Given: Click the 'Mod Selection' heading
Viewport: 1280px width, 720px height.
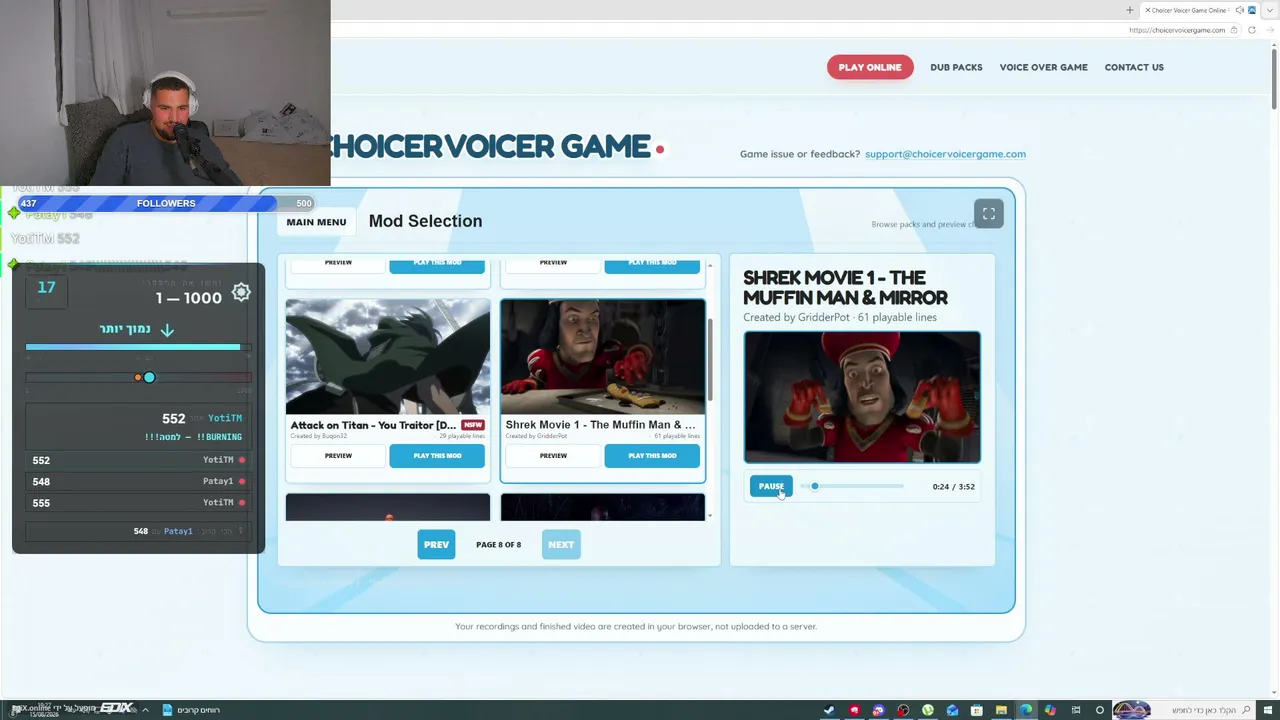Looking at the screenshot, I should (425, 221).
